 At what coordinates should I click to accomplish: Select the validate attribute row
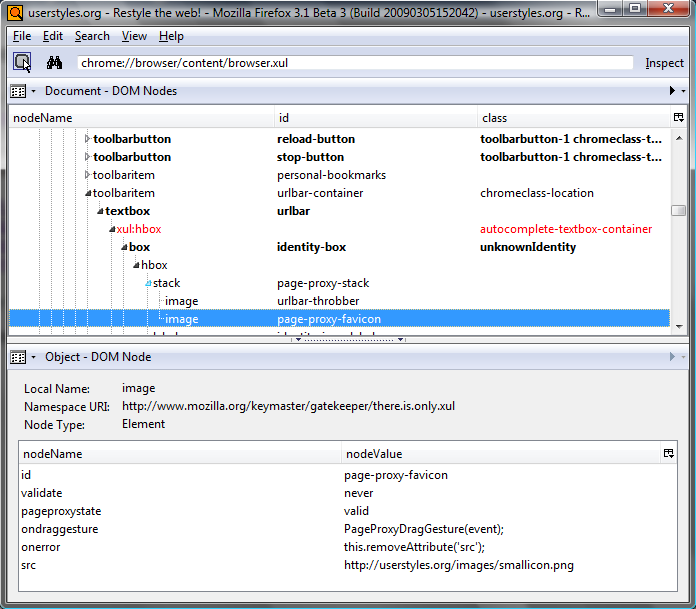point(348,493)
